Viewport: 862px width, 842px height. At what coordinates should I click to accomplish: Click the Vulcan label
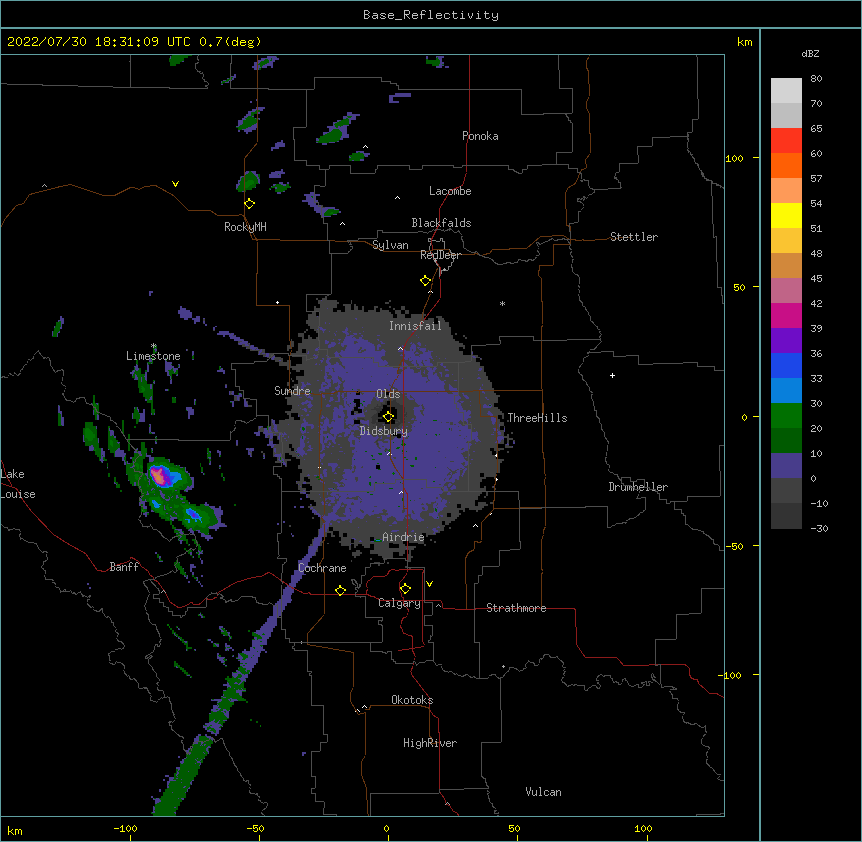543,792
